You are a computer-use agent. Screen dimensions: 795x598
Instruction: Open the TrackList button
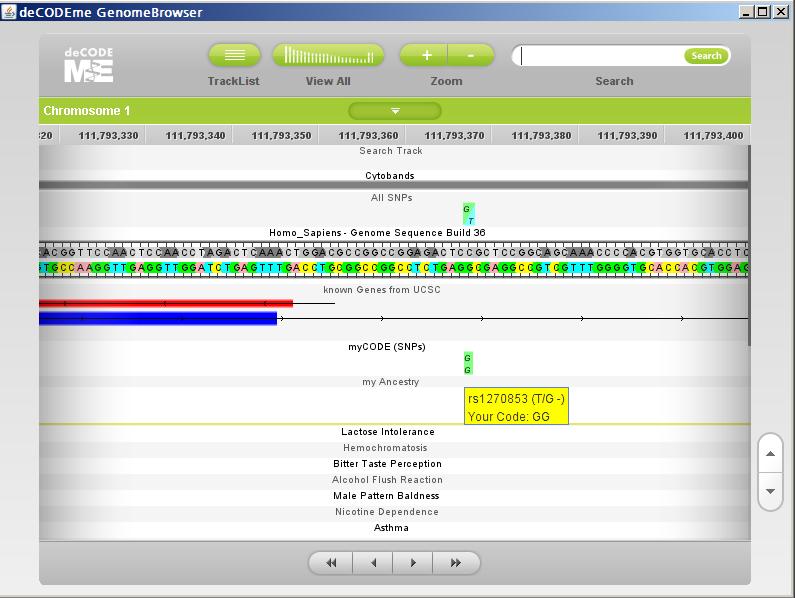tap(234, 55)
